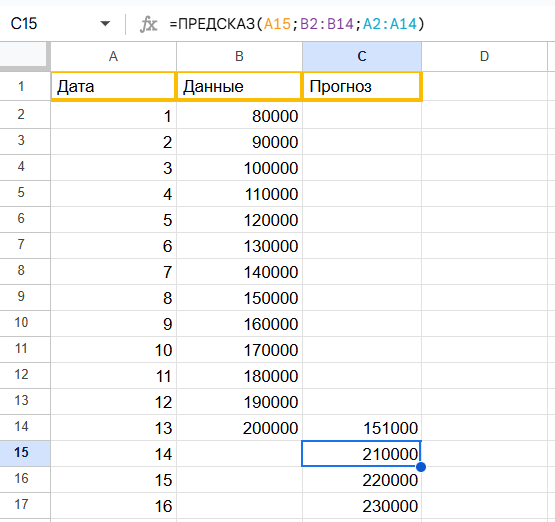Select row 15 header

(x=21, y=453)
